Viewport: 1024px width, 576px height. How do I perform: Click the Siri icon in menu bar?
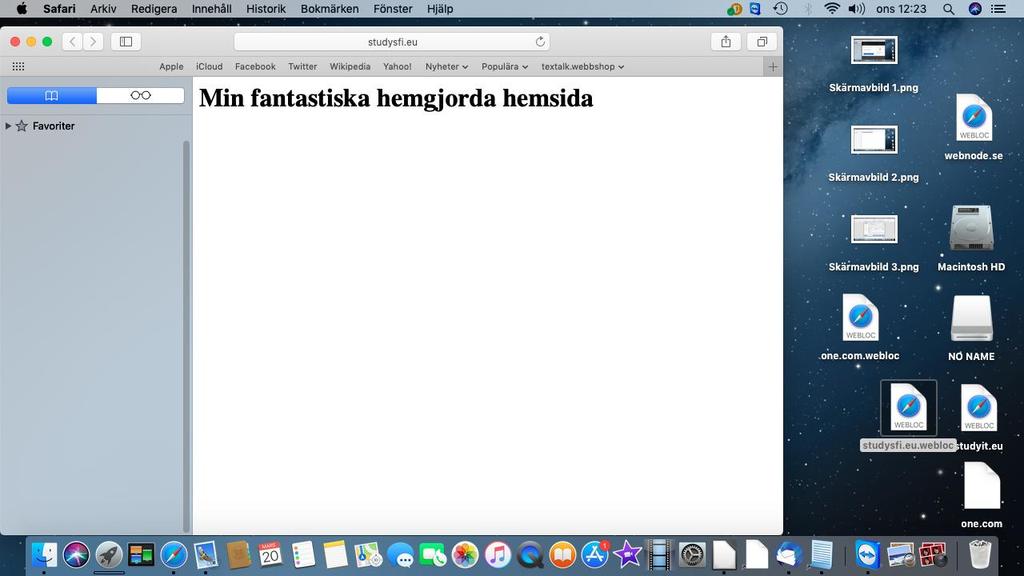975,9
